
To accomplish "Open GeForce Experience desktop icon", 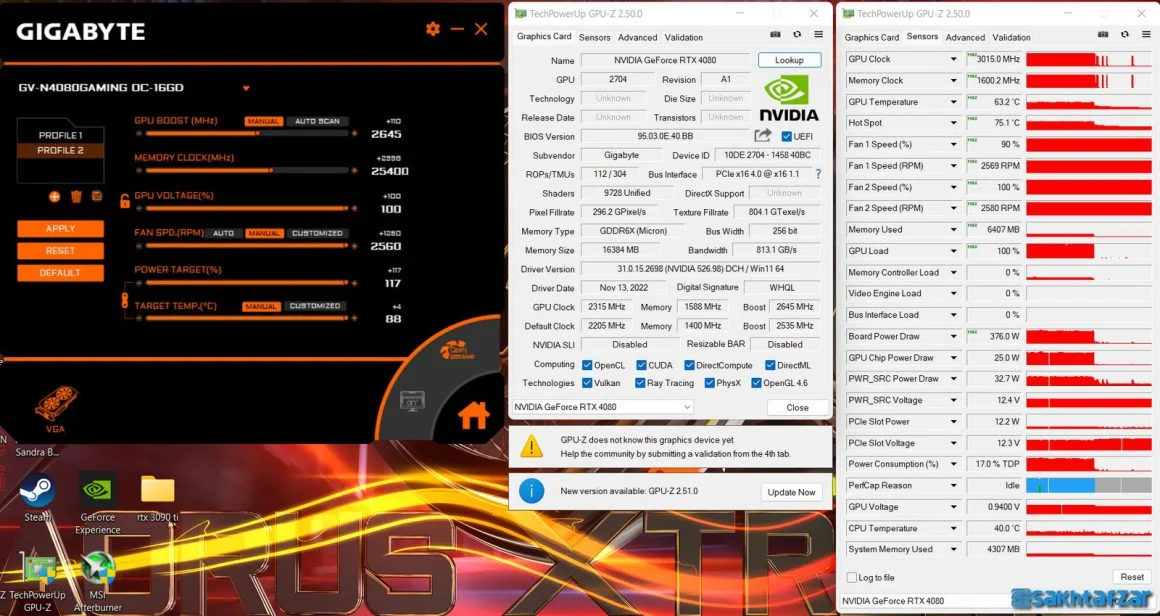I will pos(98,503).
